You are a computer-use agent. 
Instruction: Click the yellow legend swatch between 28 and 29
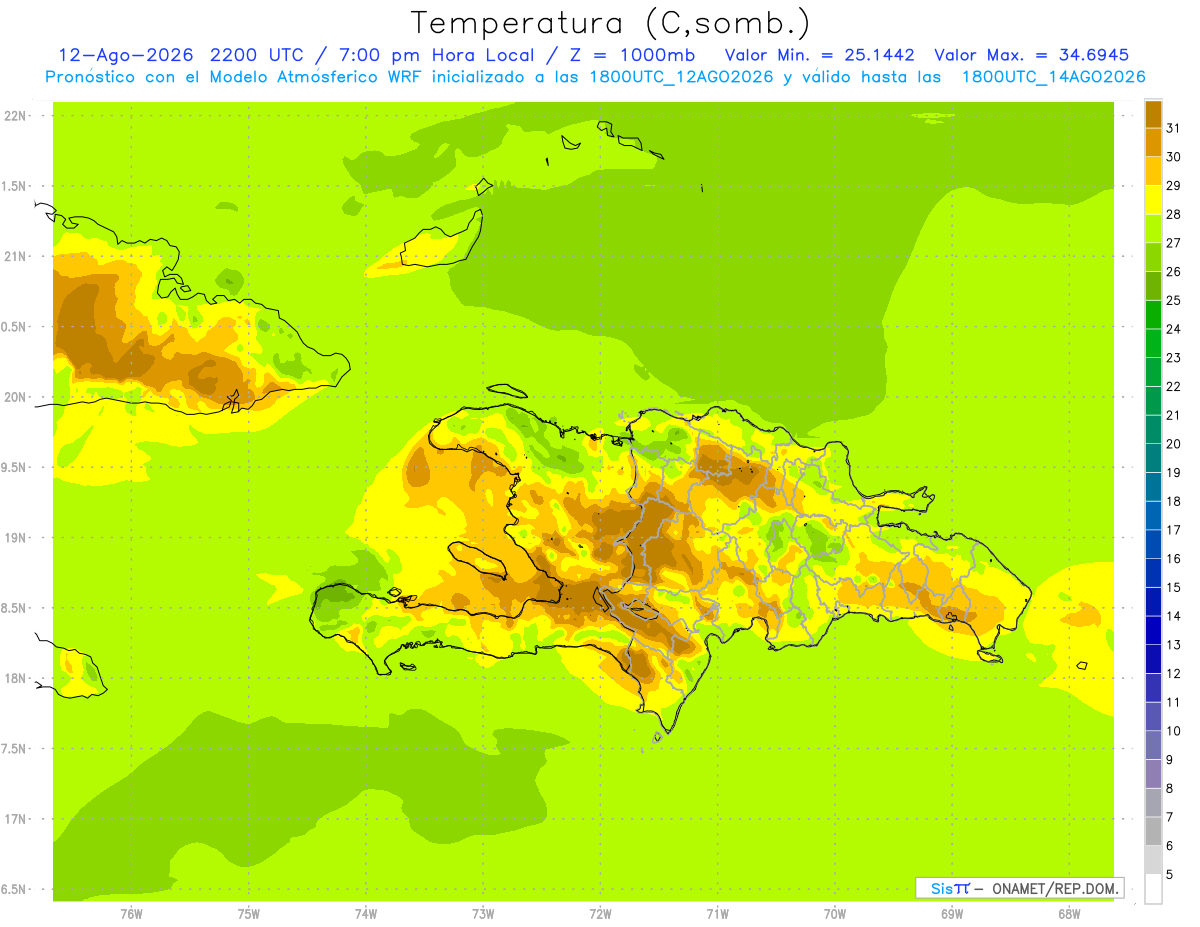[x=1153, y=200]
